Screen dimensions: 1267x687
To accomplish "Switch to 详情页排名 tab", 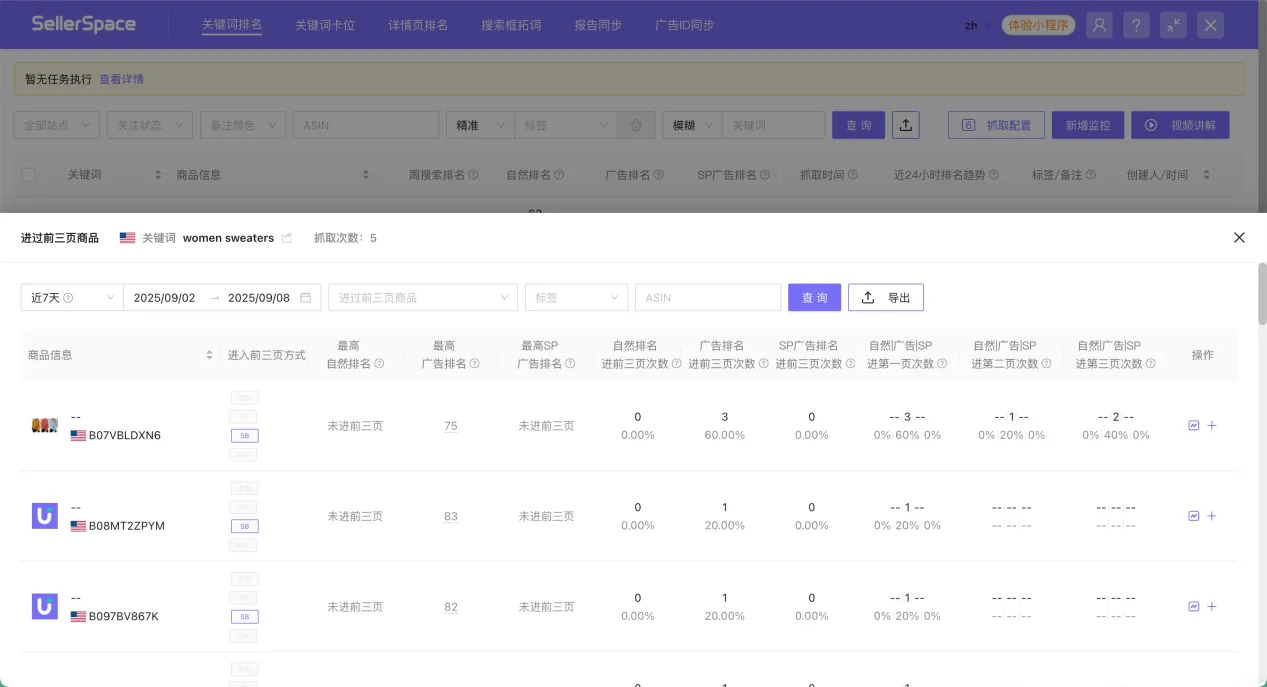I will click(x=418, y=25).
